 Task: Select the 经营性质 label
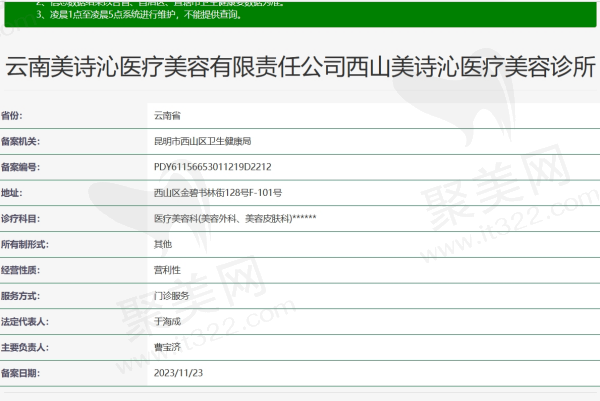click(20, 270)
